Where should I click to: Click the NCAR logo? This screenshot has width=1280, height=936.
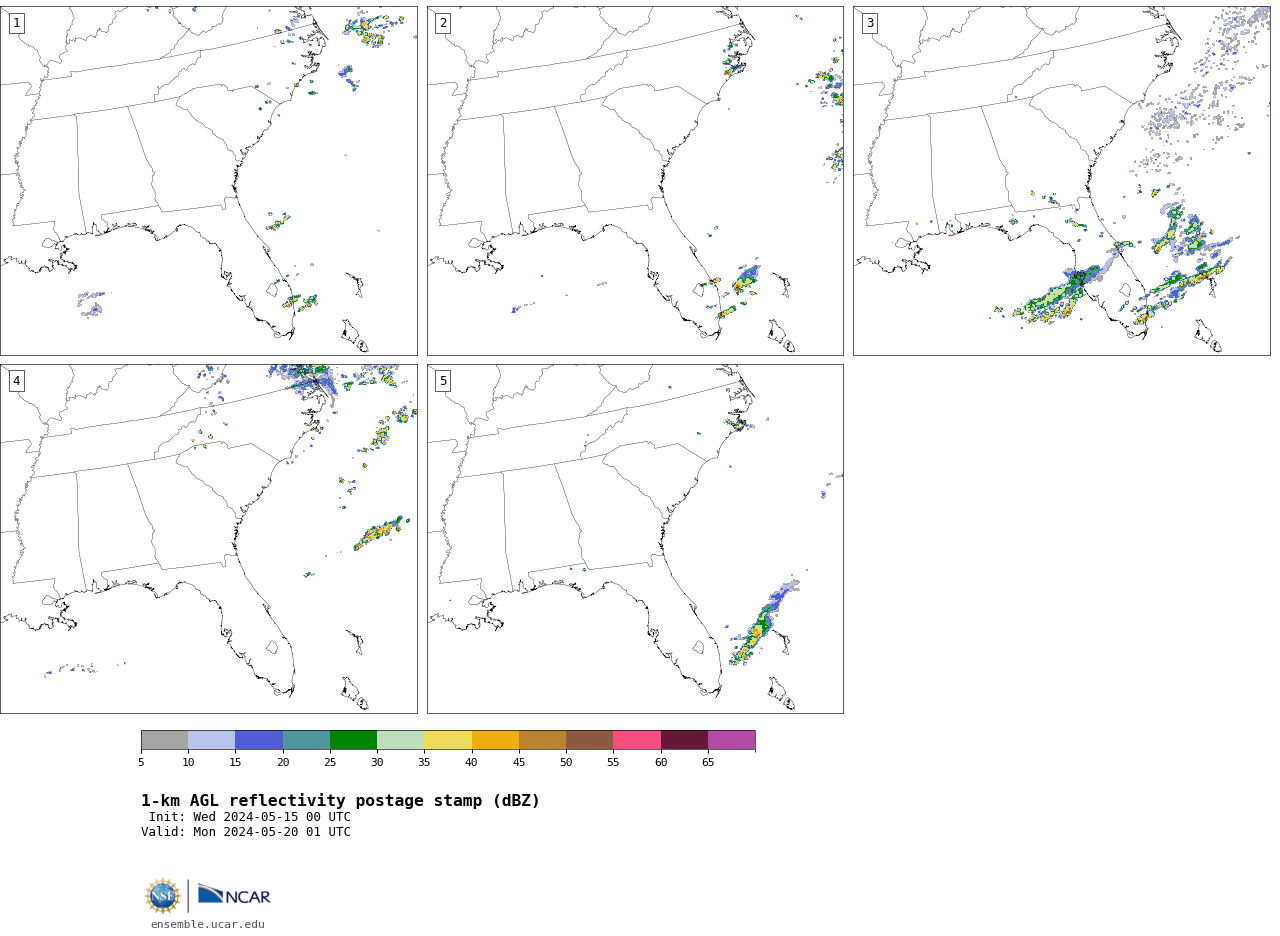pyautogui.click(x=234, y=895)
